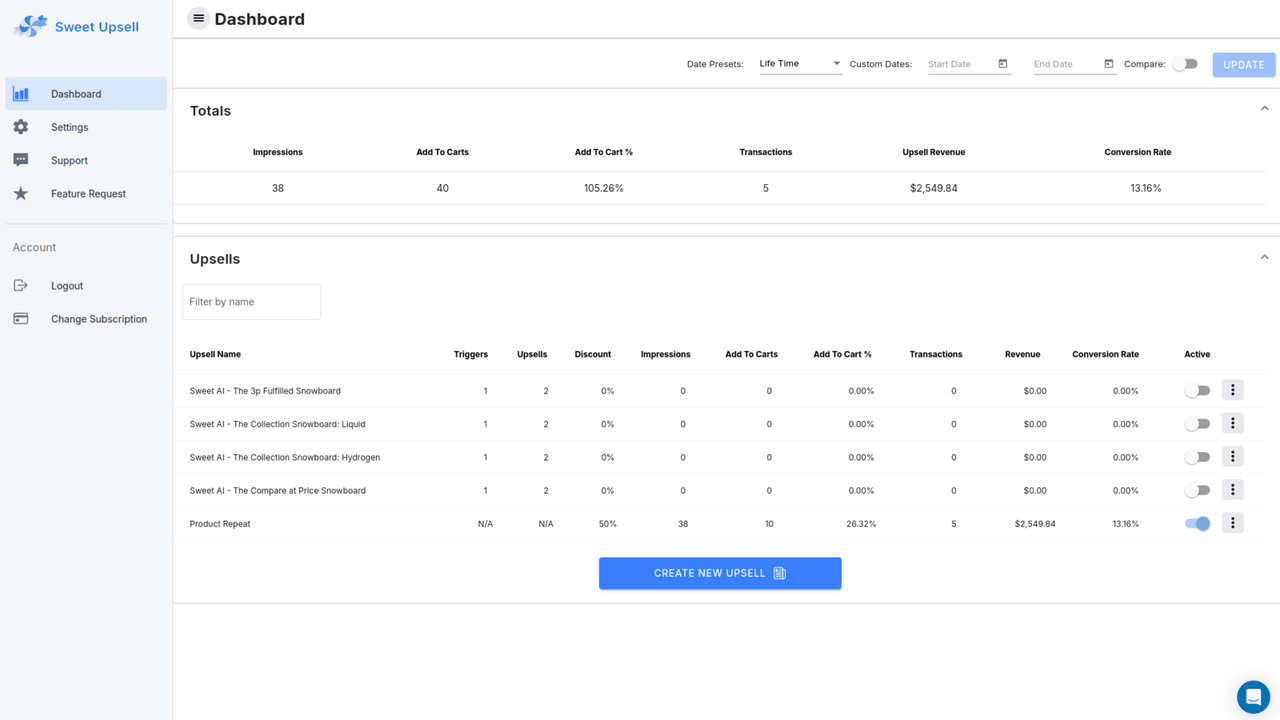Disable the Product Repeat active toggle
The image size is (1280, 720).
point(1197,523)
